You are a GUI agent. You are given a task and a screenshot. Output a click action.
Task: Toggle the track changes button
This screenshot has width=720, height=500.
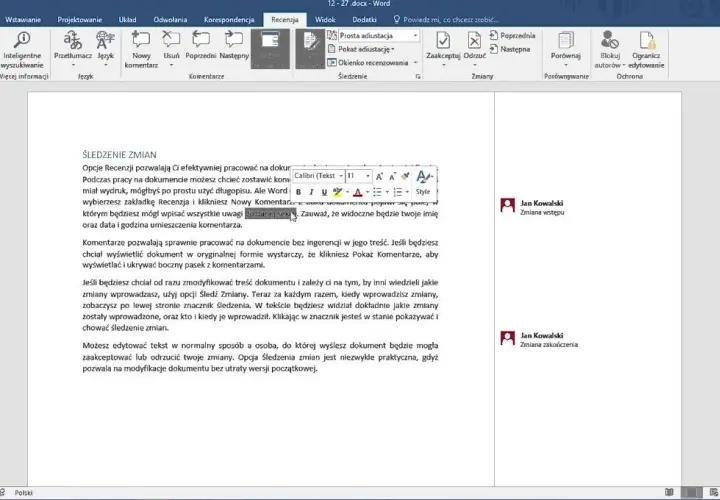[x=310, y=49]
